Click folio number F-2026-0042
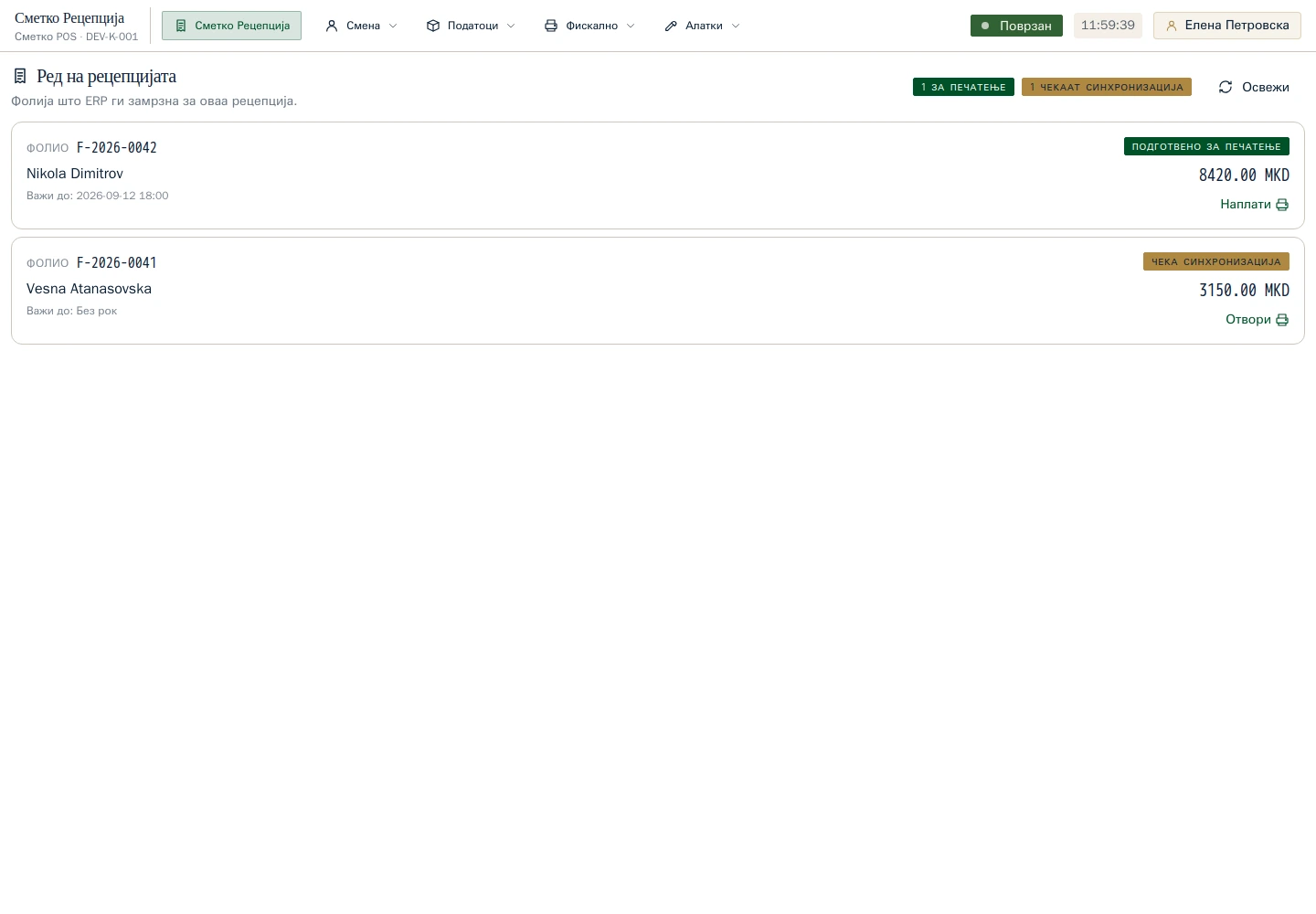 117,147
